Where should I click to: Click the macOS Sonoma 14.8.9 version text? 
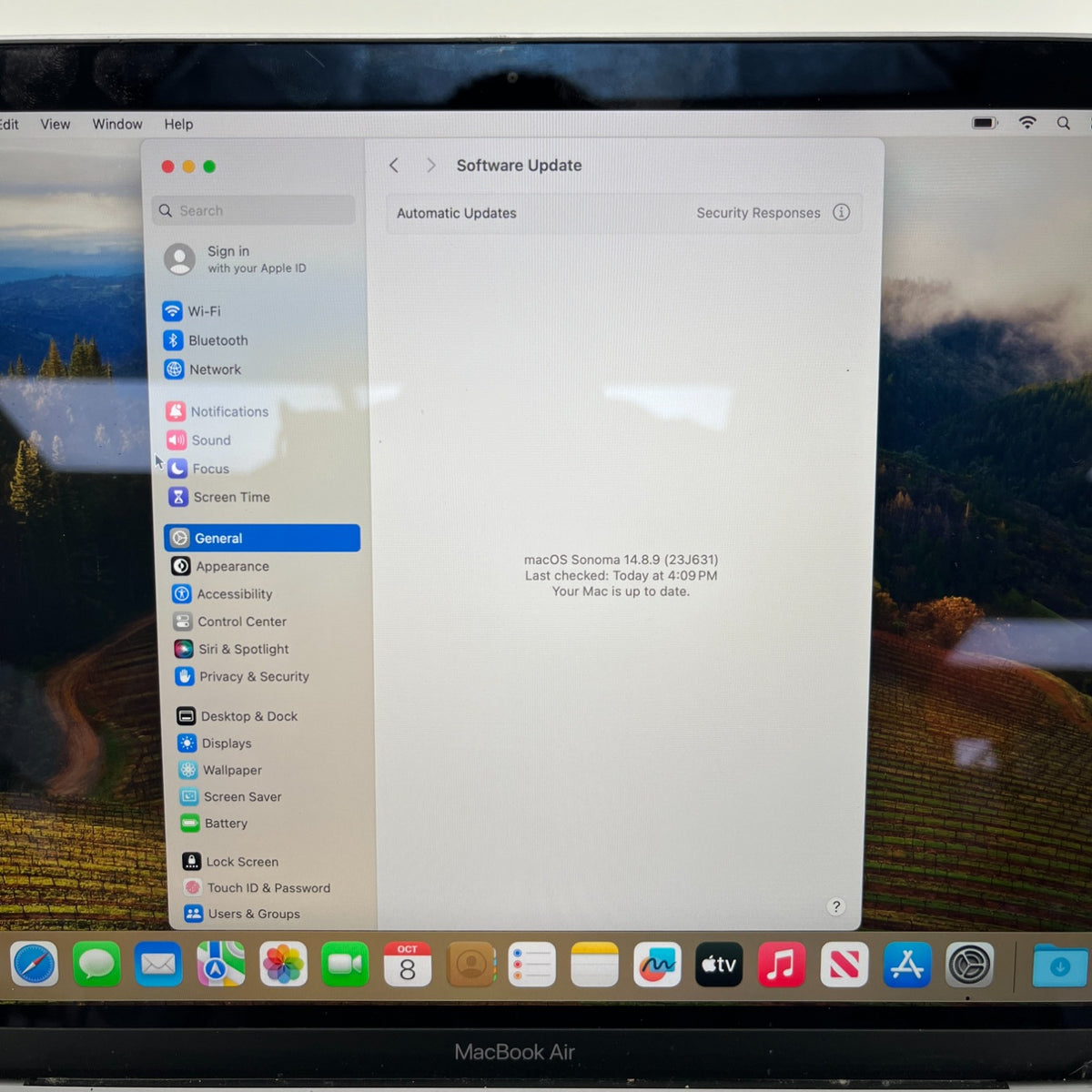[621, 560]
